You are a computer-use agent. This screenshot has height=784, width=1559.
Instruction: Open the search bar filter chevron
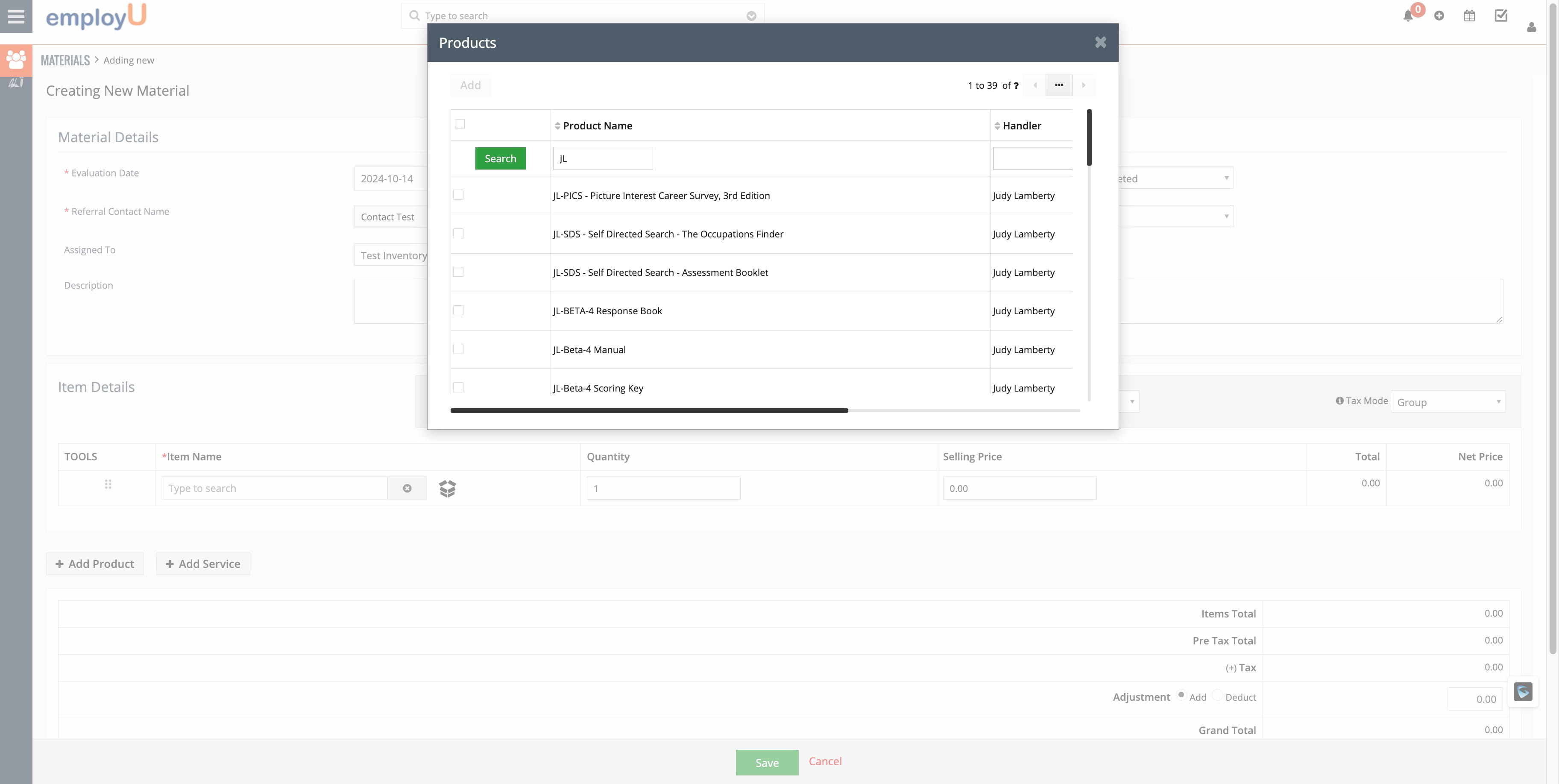coord(752,16)
